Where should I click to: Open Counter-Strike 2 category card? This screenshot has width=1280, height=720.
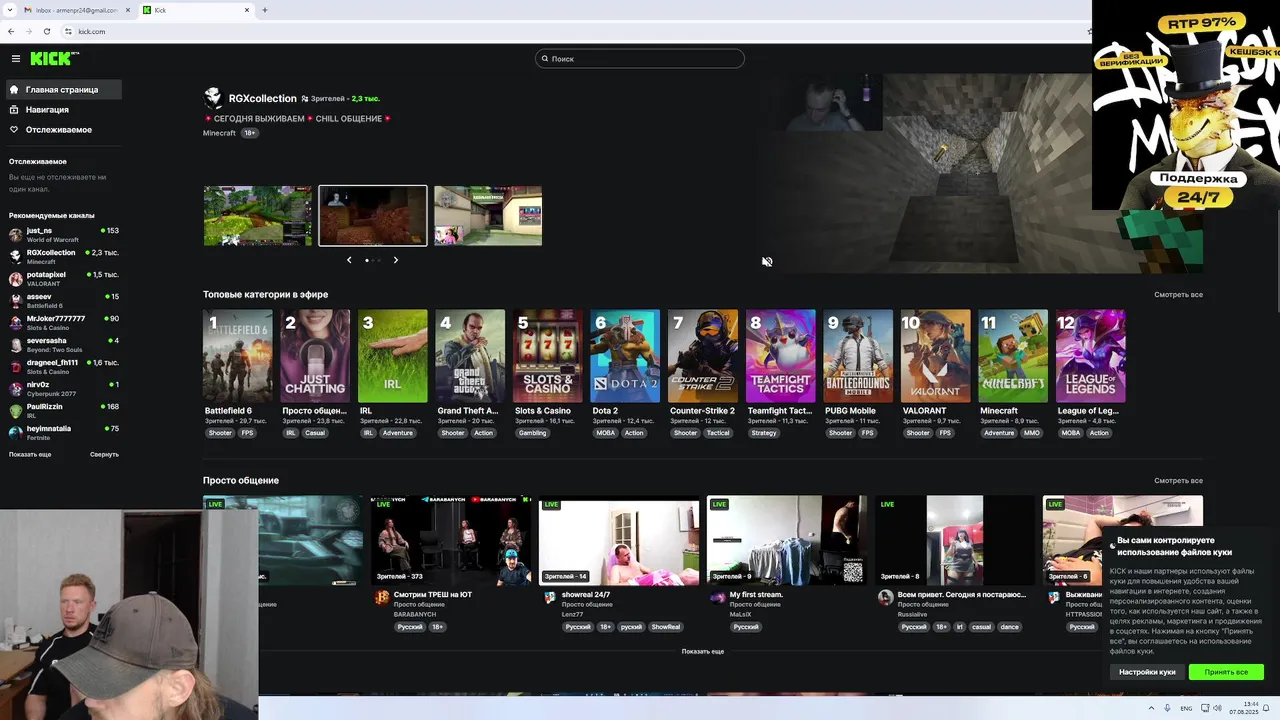(703, 356)
